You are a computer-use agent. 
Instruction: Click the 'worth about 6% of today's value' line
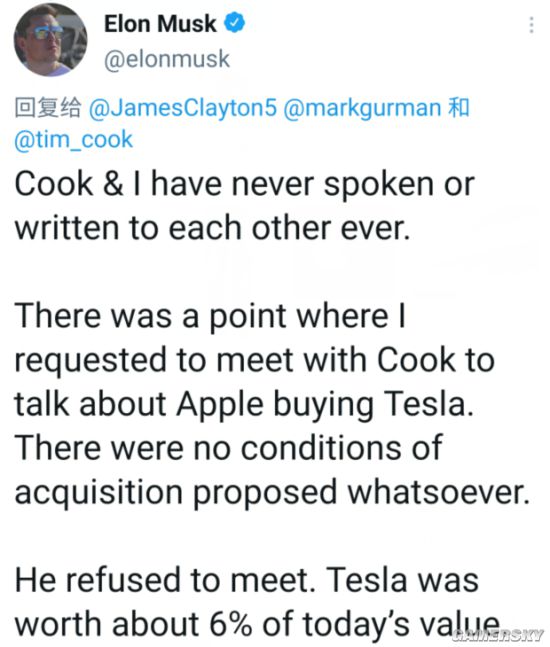(257, 624)
